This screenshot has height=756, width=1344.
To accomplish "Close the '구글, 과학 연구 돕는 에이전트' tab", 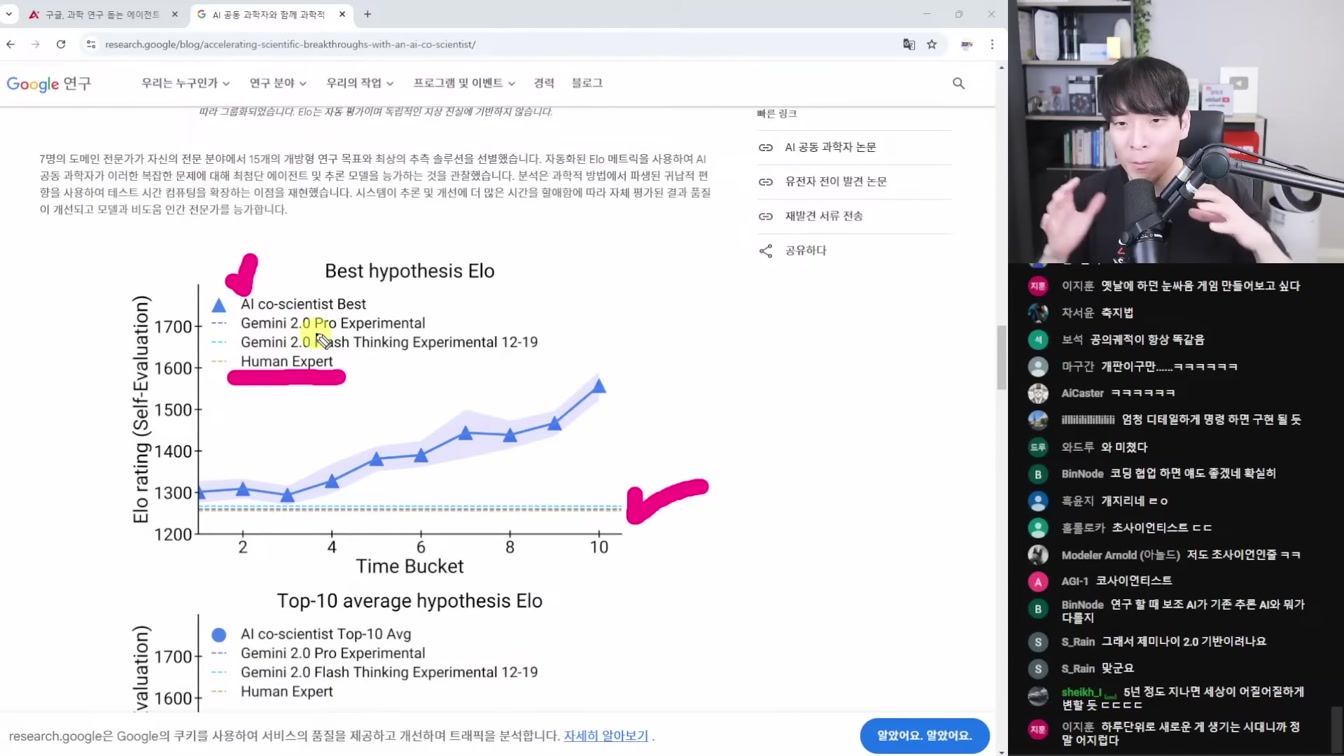I will (x=175, y=14).
